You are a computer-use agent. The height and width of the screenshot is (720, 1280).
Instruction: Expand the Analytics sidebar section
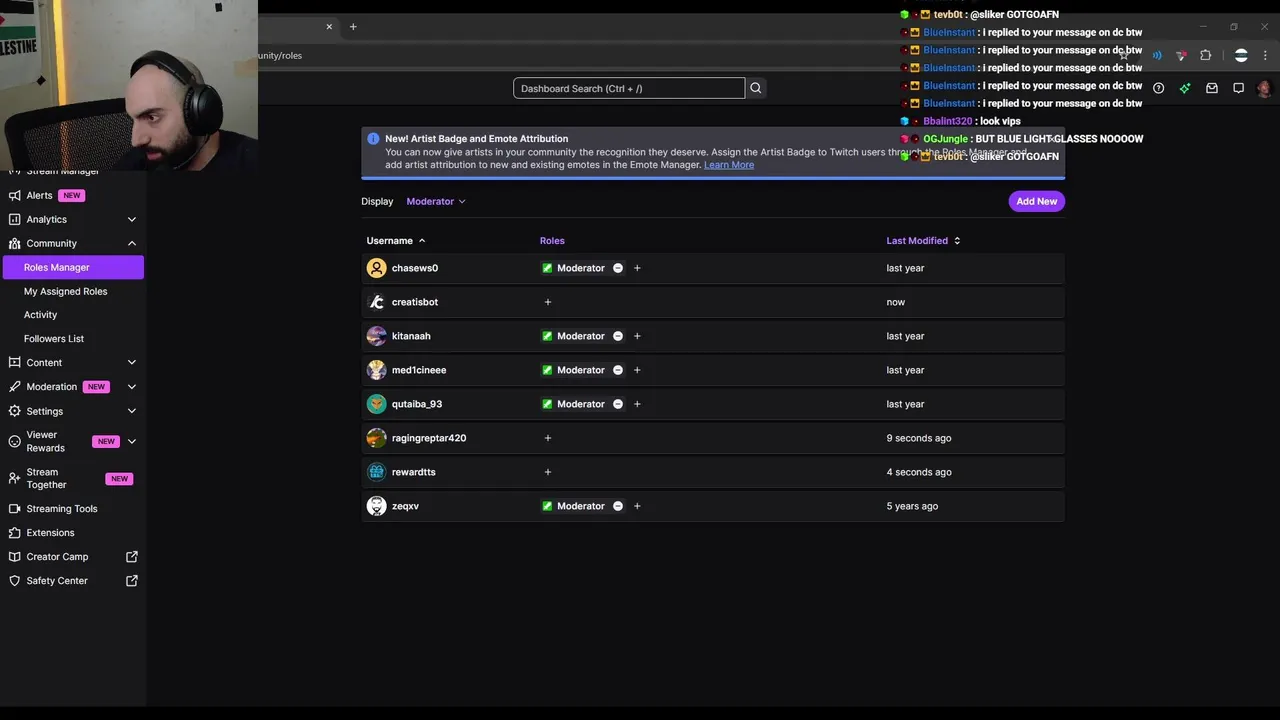point(131,219)
